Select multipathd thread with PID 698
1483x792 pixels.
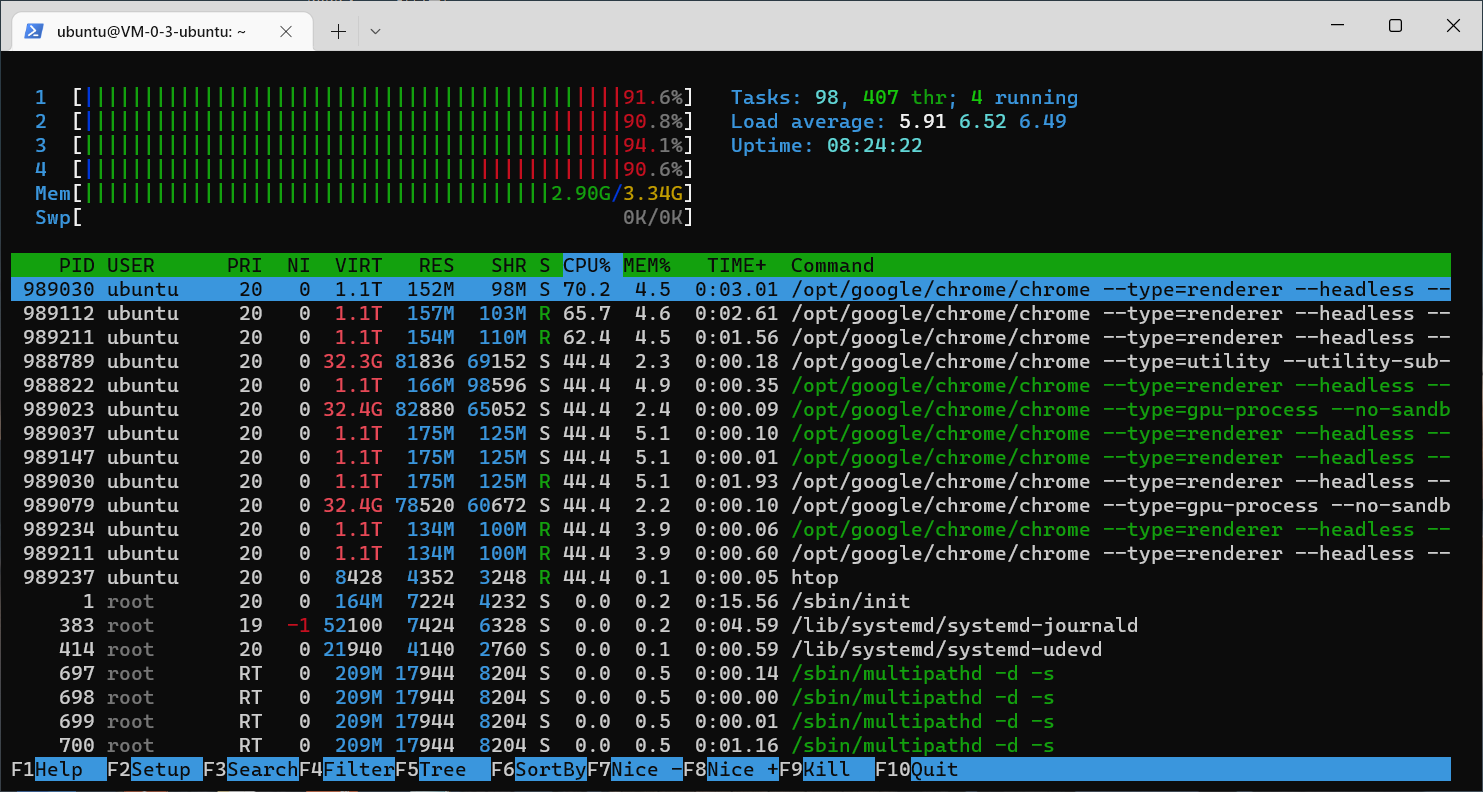[x=731, y=697]
